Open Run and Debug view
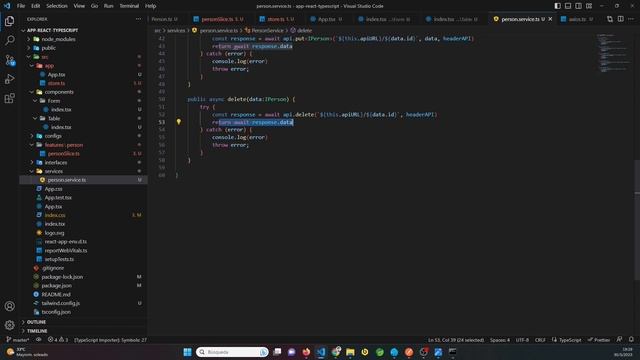Viewport: 640px width, 360px height. pos(9,79)
